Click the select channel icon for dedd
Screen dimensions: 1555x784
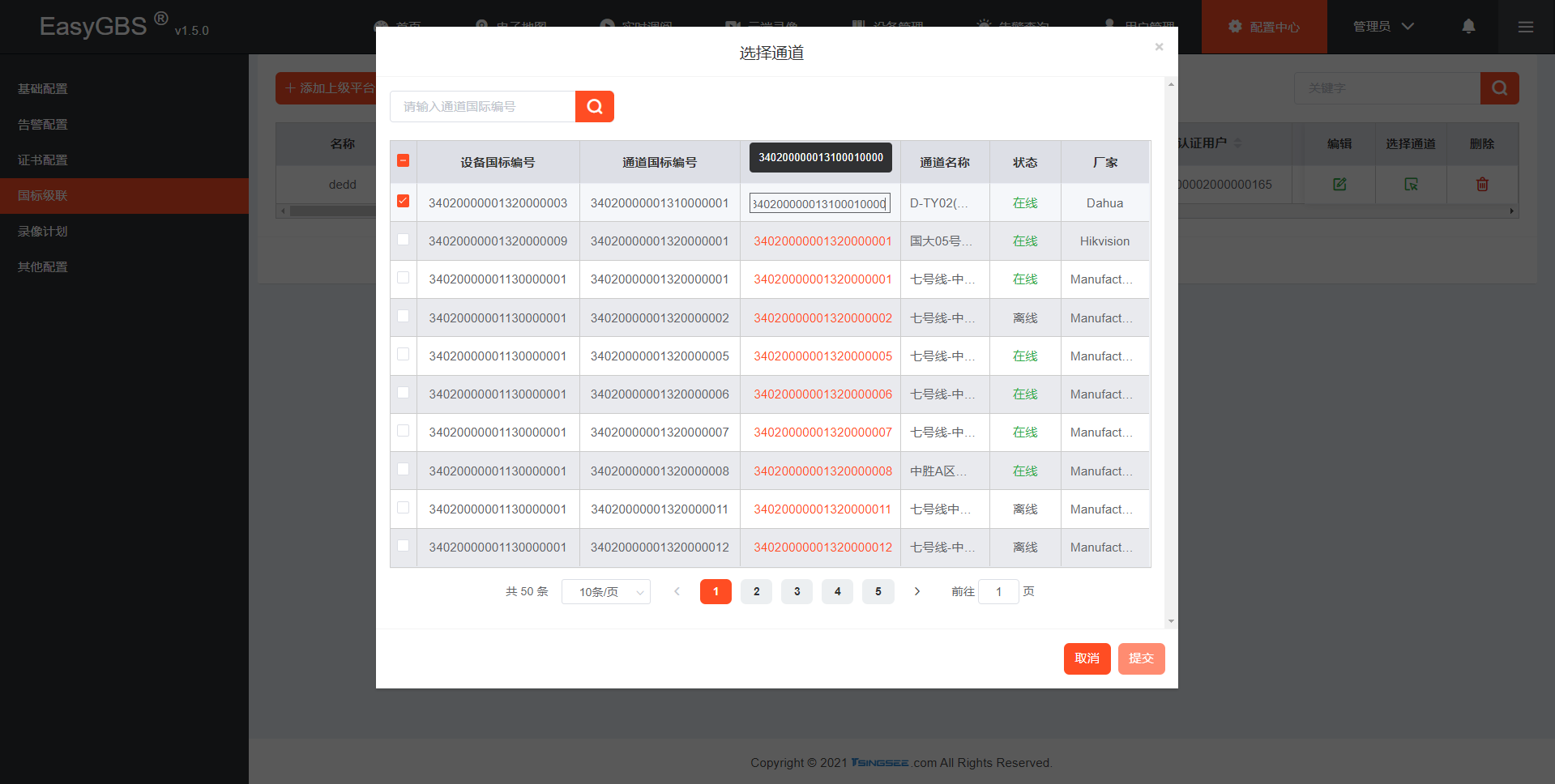(x=1411, y=185)
